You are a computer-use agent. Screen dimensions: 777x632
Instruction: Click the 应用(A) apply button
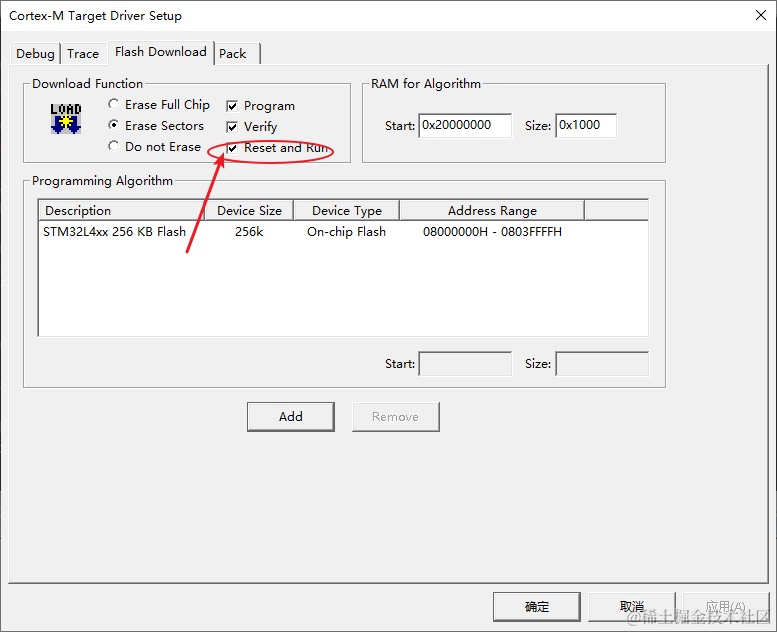tap(726, 606)
